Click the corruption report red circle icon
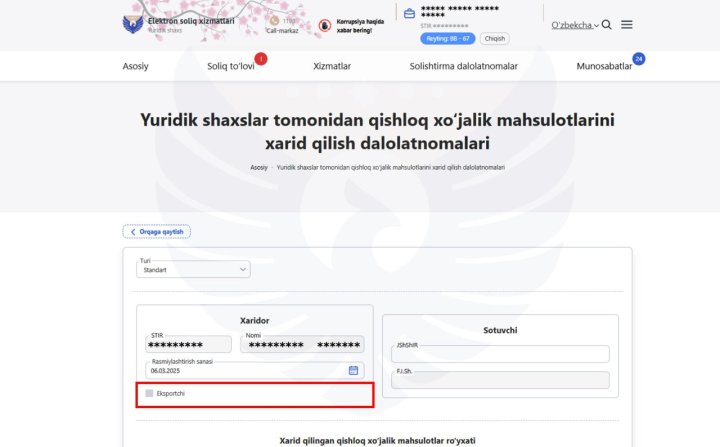Viewport: 720px width, 447px height. coord(325,26)
